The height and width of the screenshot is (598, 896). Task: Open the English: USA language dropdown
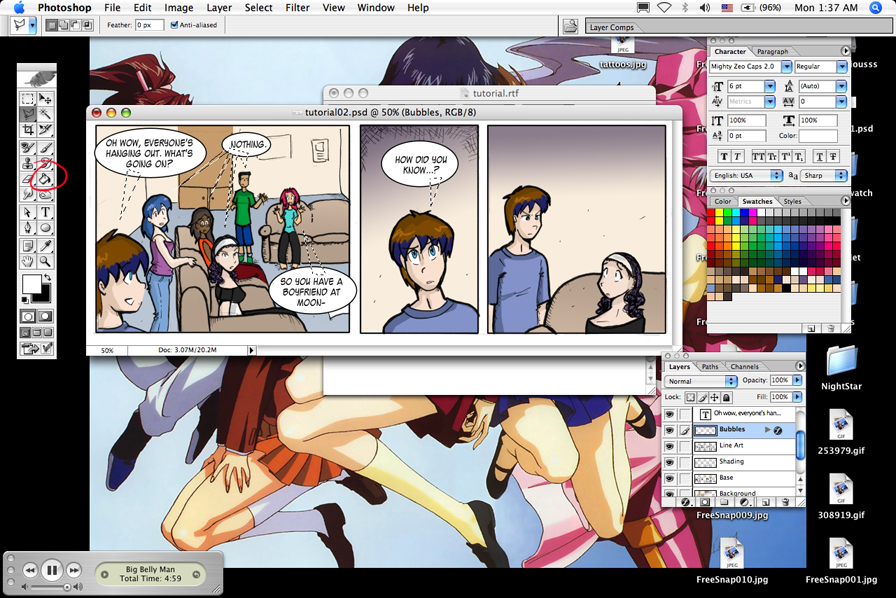tap(746, 176)
